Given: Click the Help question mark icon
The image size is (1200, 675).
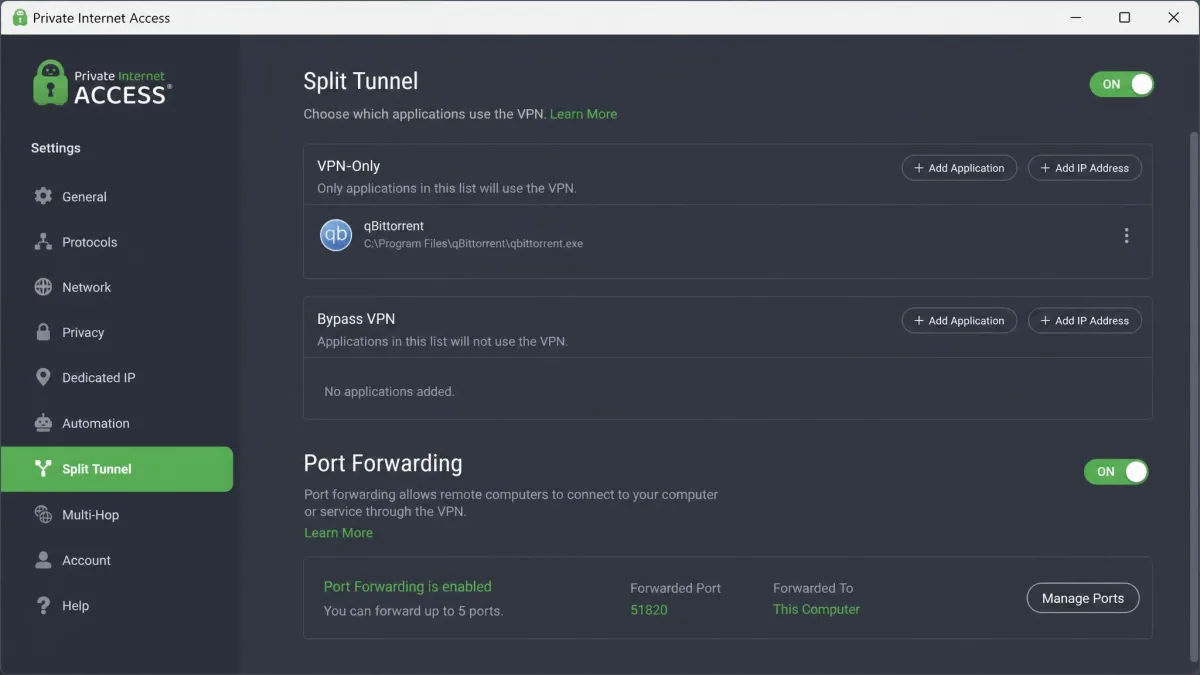Looking at the screenshot, I should [43, 605].
